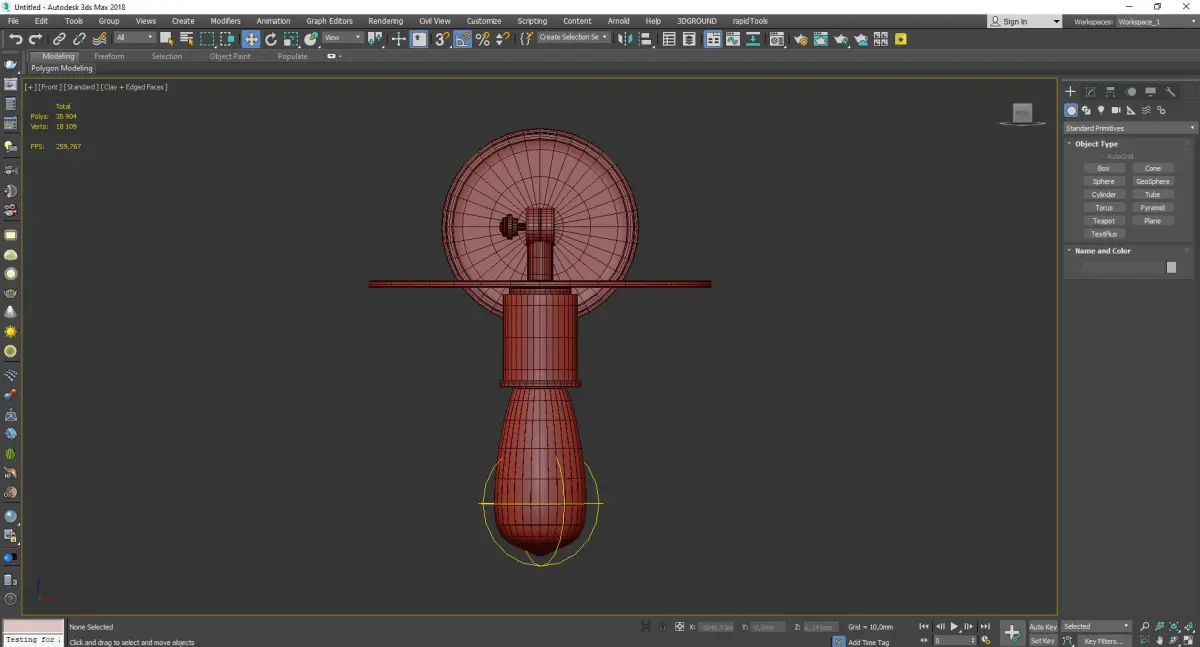The height and width of the screenshot is (647, 1200).
Task: Select the Move tool in main toolbar
Action: tap(250, 39)
